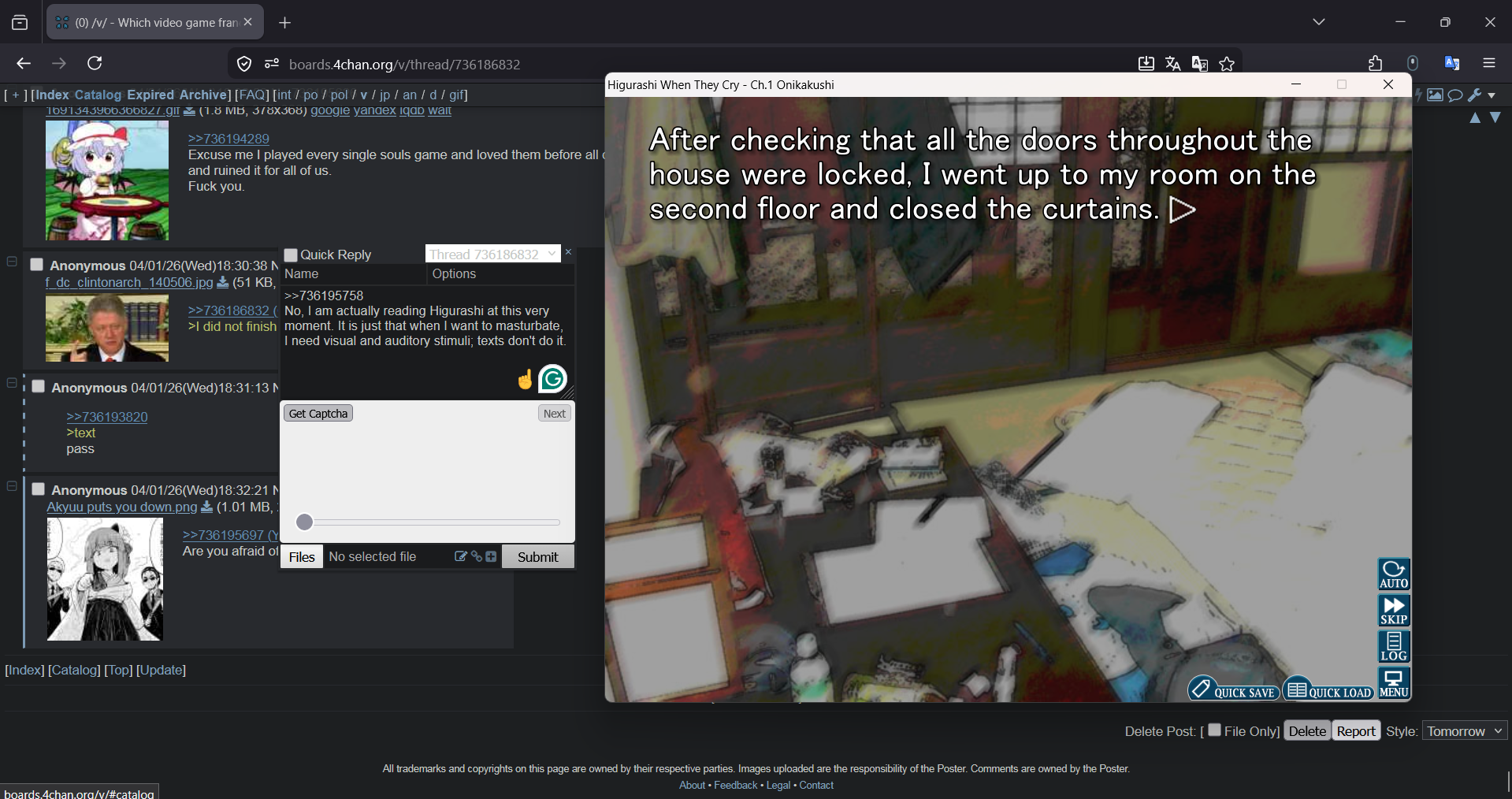Open the Style Tomorrow dropdown
The width and height of the screenshot is (1512, 799).
coord(1466,731)
